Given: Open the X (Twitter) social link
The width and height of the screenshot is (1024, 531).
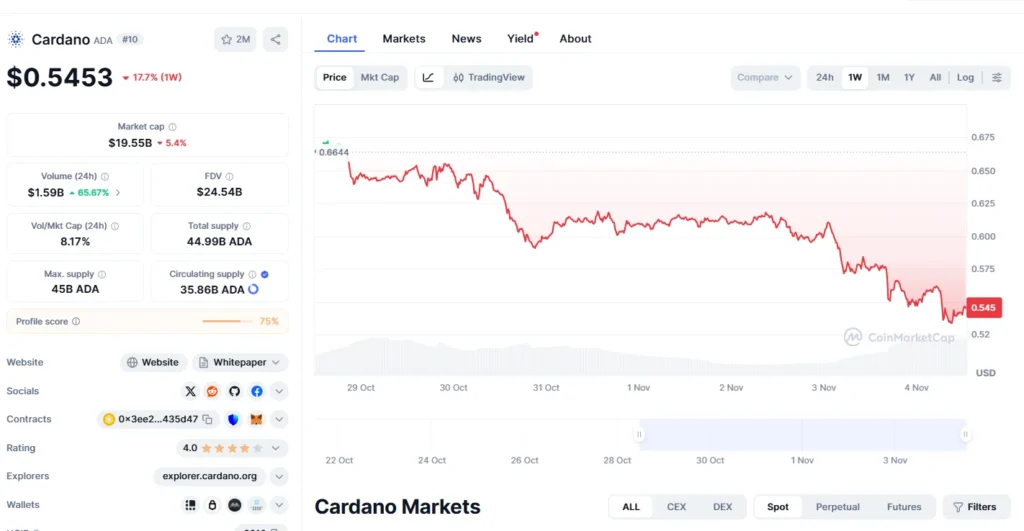Looking at the screenshot, I should (x=191, y=391).
